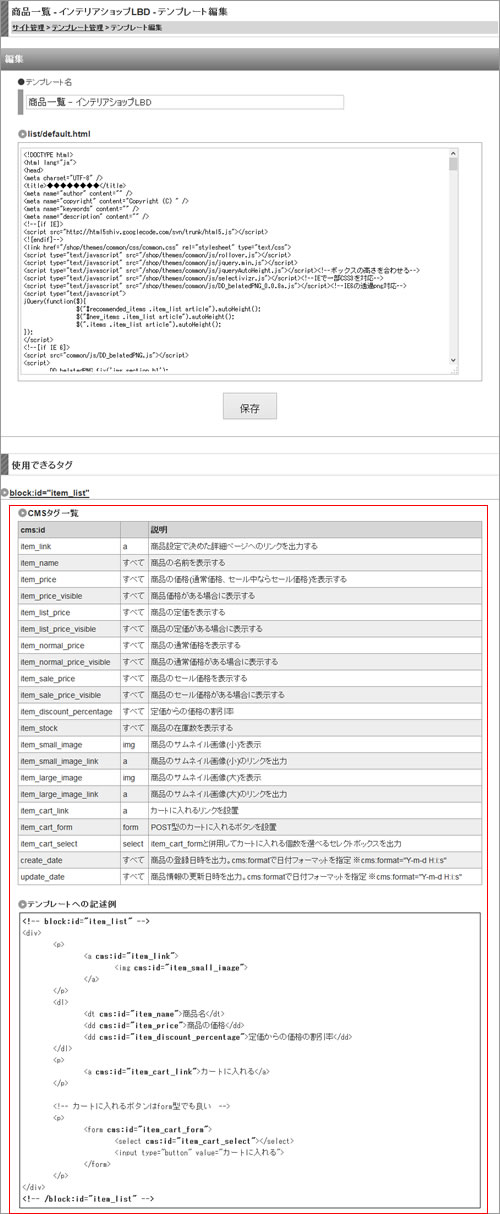Select the item_small_image table cell
The width and height of the screenshot is (500, 1214).
click(69, 744)
